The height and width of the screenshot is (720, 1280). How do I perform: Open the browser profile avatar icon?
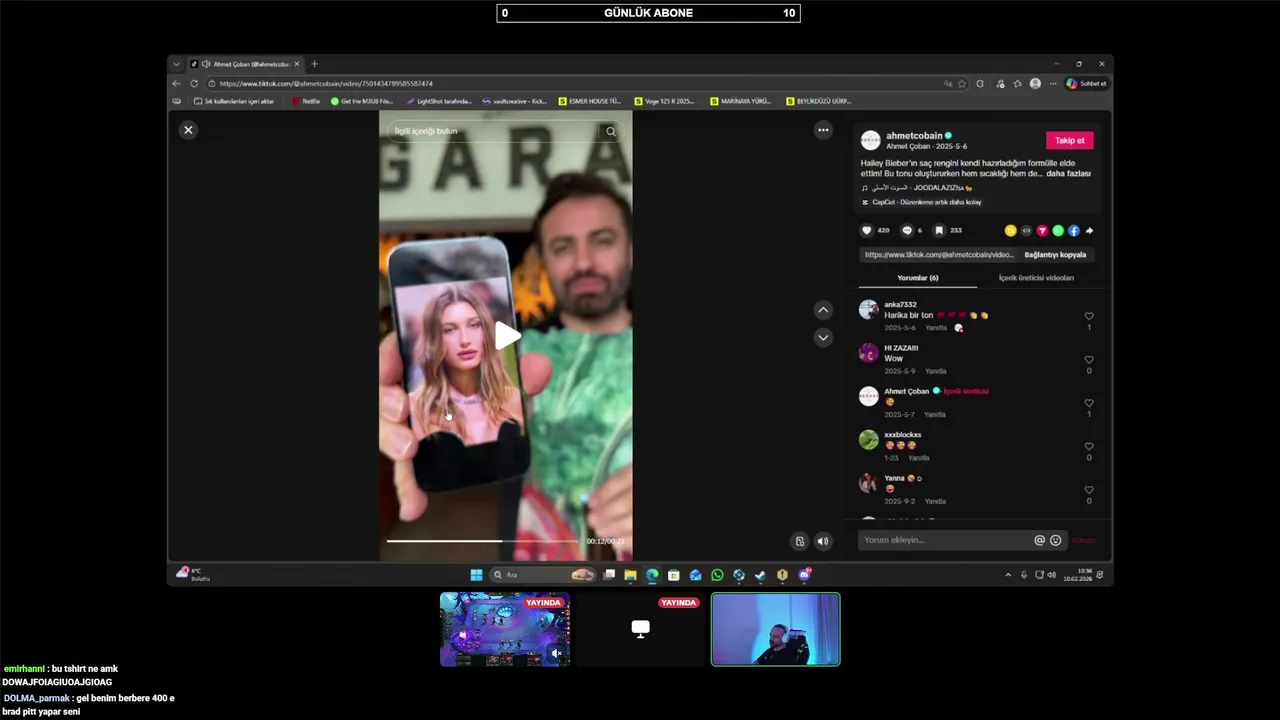(1035, 84)
